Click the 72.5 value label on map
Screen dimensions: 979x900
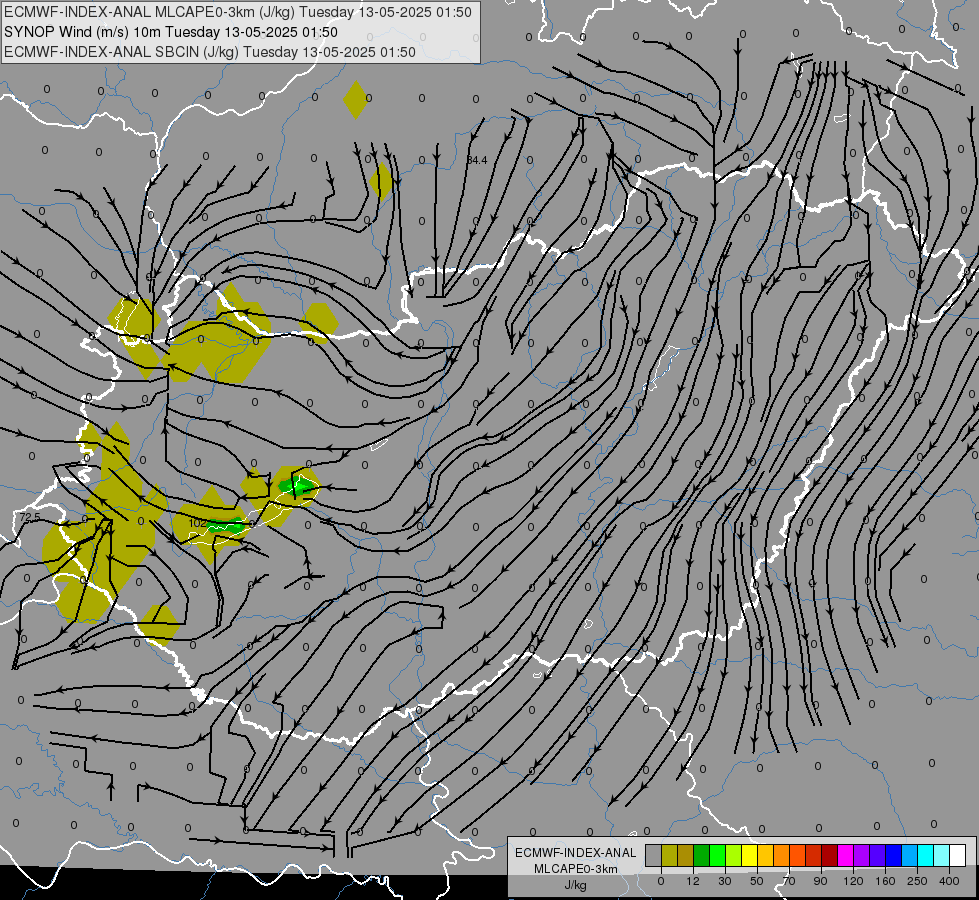(x=29, y=517)
